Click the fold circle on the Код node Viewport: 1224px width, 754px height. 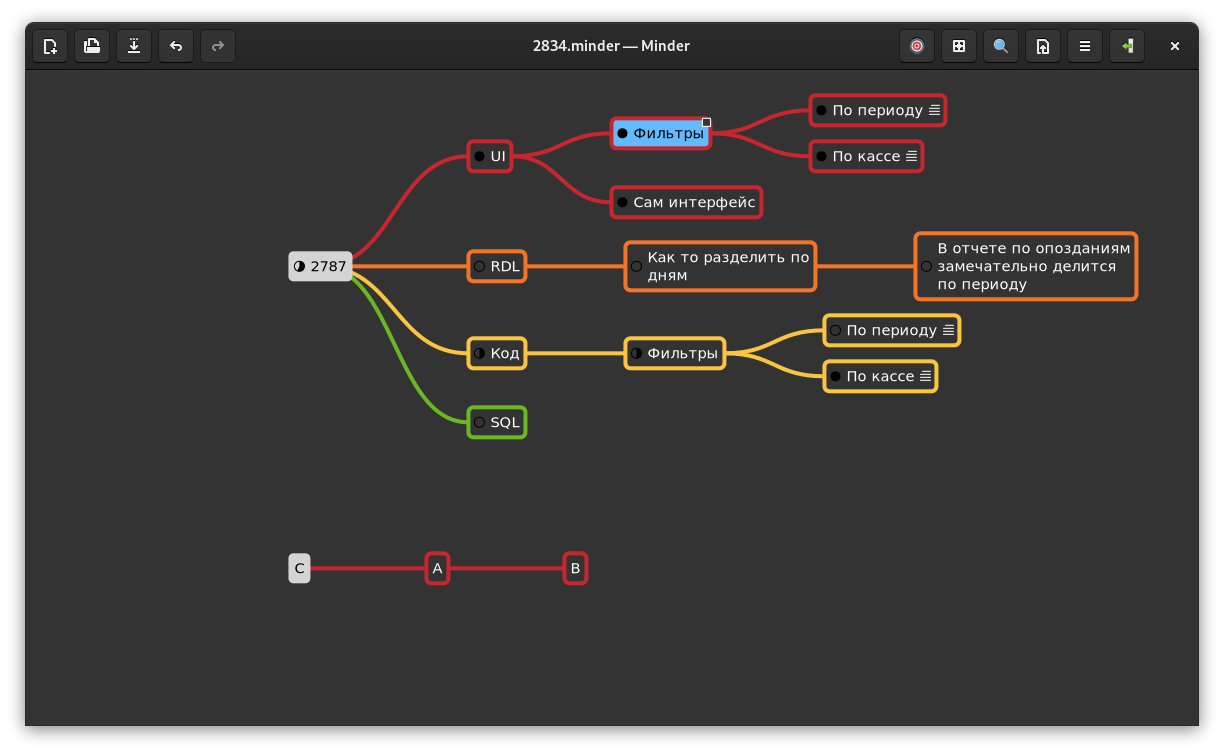click(478, 353)
